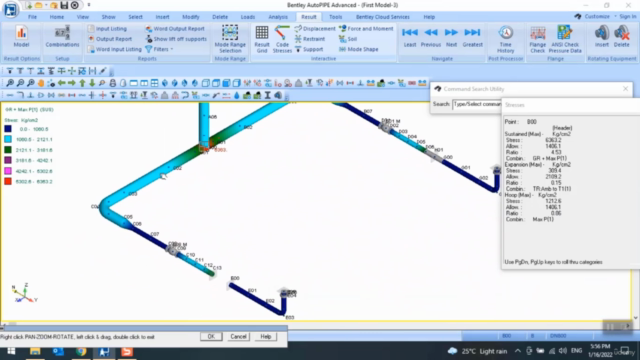Viewport: 640px width, 360px height.
Task: Open the Output Report
Action: tap(110, 39)
